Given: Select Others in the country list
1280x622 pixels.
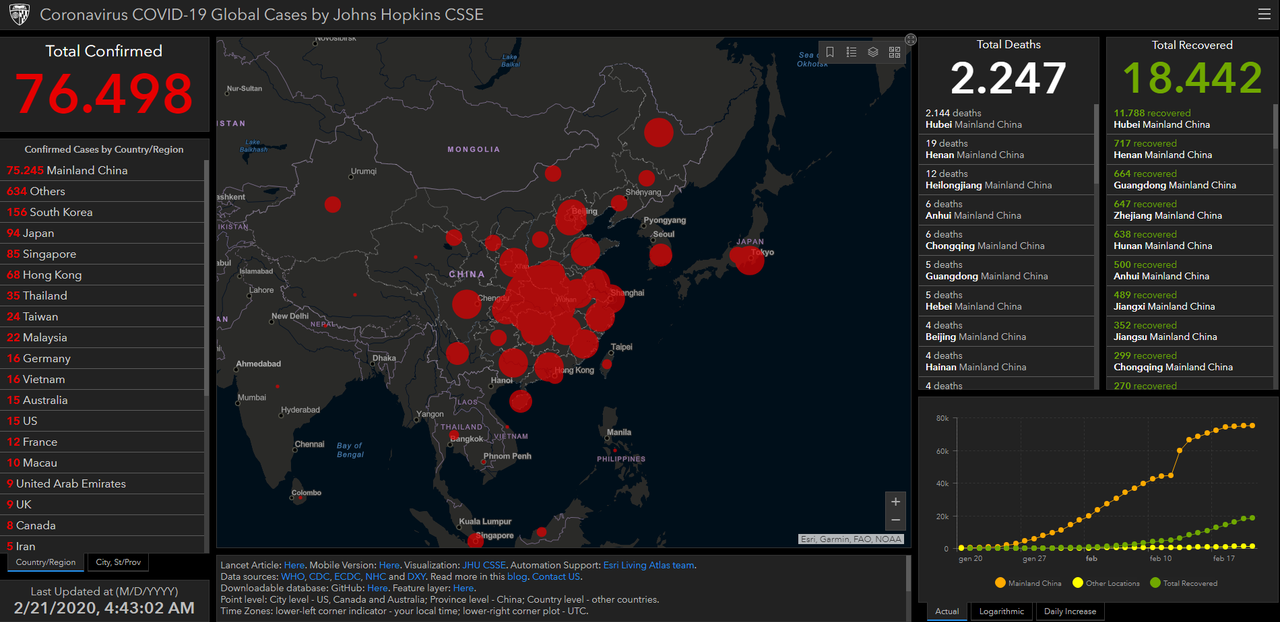Looking at the screenshot, I should pos(103,191).
